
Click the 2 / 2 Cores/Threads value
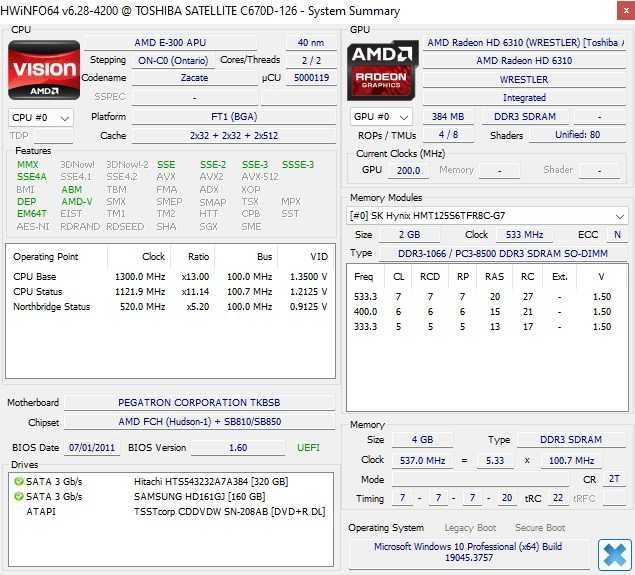click(311, 61)
